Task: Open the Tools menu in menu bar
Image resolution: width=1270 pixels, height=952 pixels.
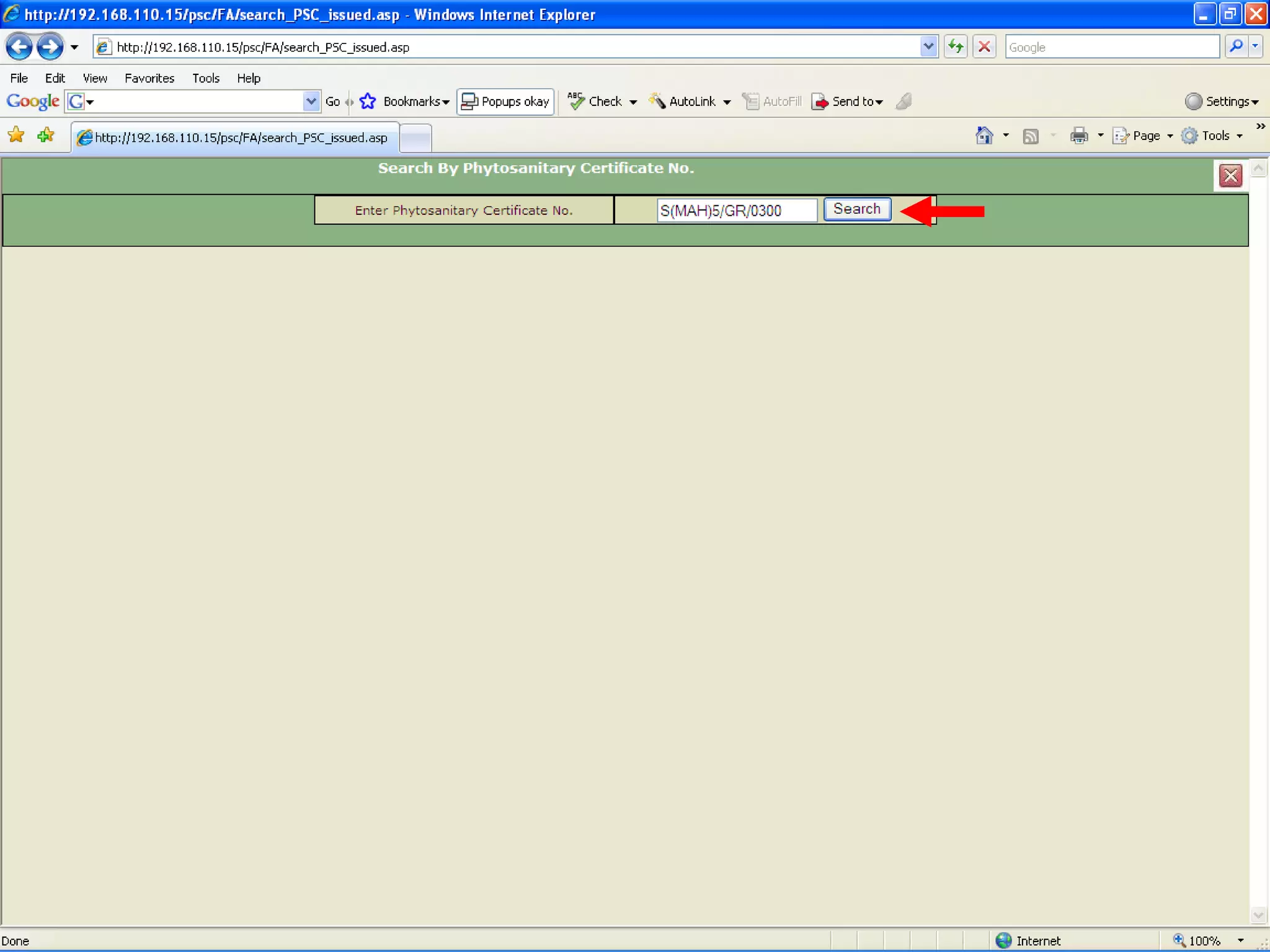Action: [205, 79]
